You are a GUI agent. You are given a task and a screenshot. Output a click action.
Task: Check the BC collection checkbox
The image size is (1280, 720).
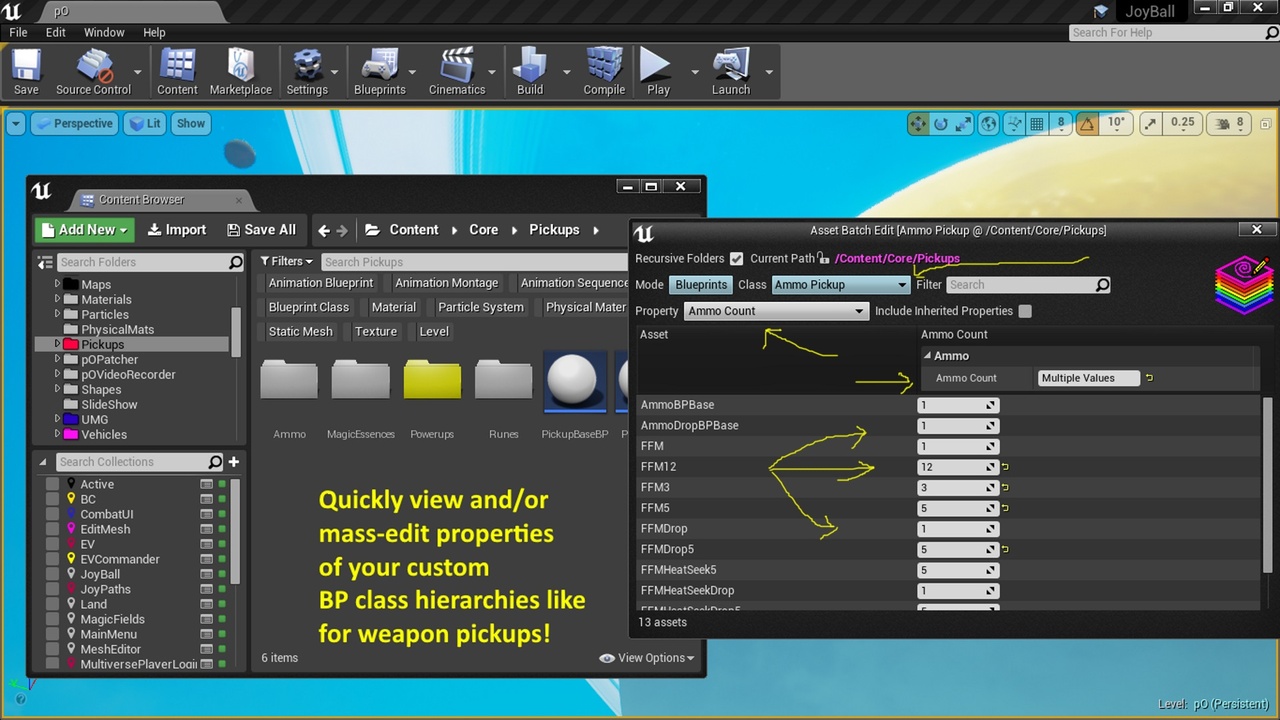53,499
